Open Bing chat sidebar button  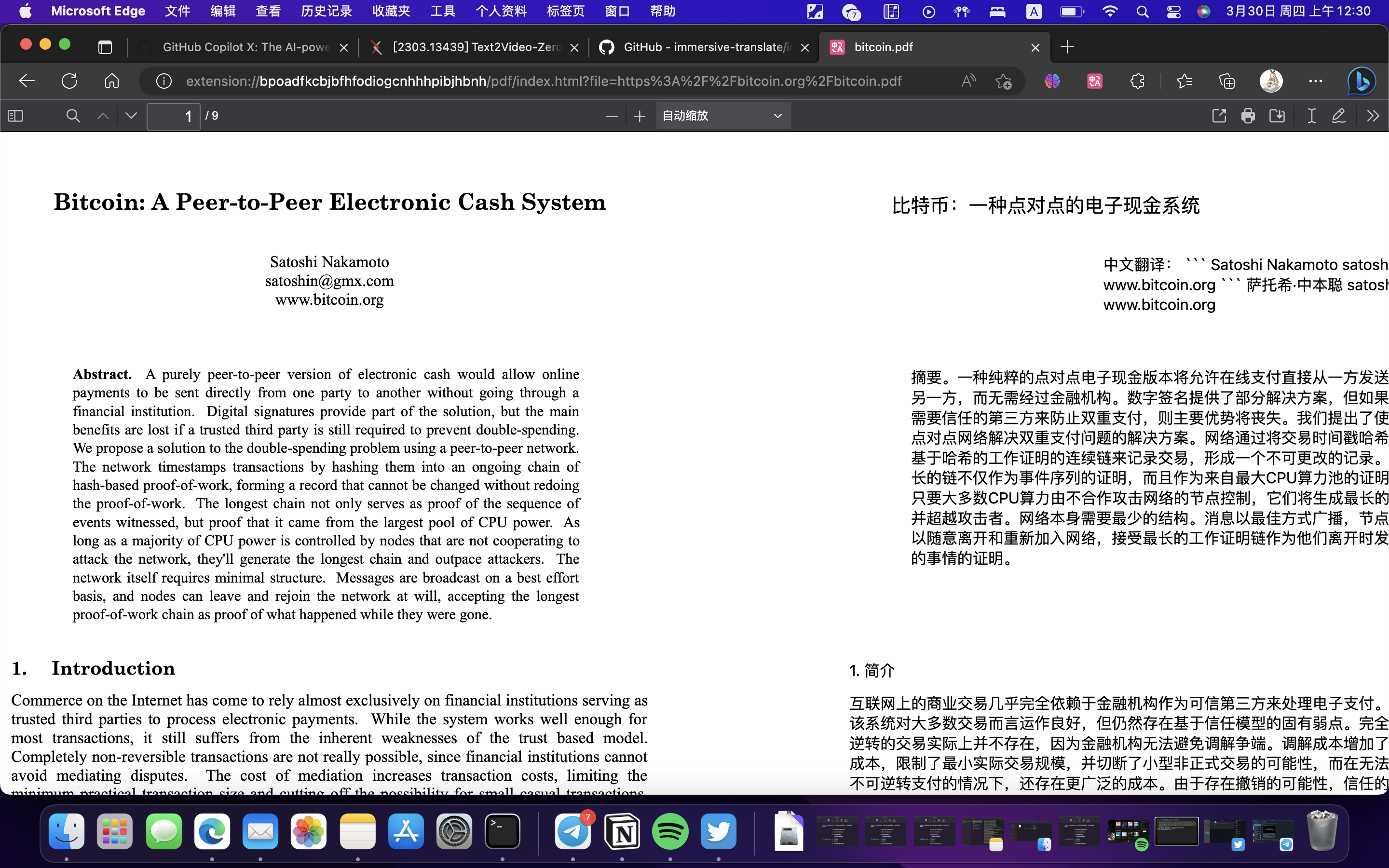tap(1362, 81)
